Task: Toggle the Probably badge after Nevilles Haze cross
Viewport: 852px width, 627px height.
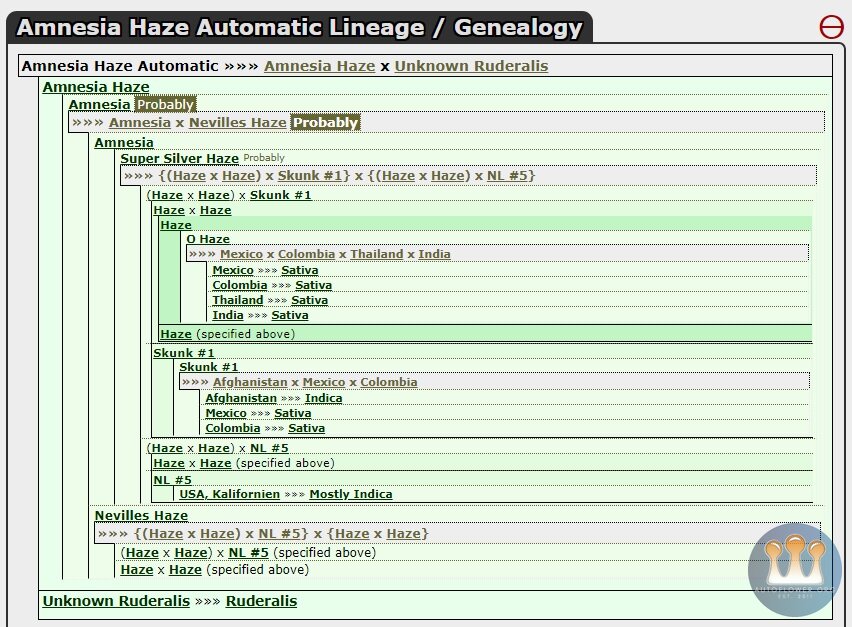Action: (324, 123)
